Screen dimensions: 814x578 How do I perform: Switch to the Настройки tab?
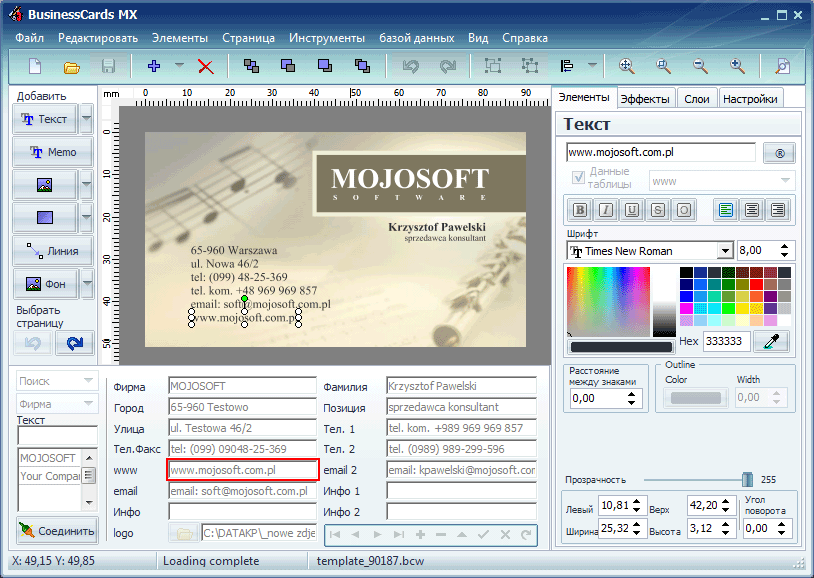[750, 99]
